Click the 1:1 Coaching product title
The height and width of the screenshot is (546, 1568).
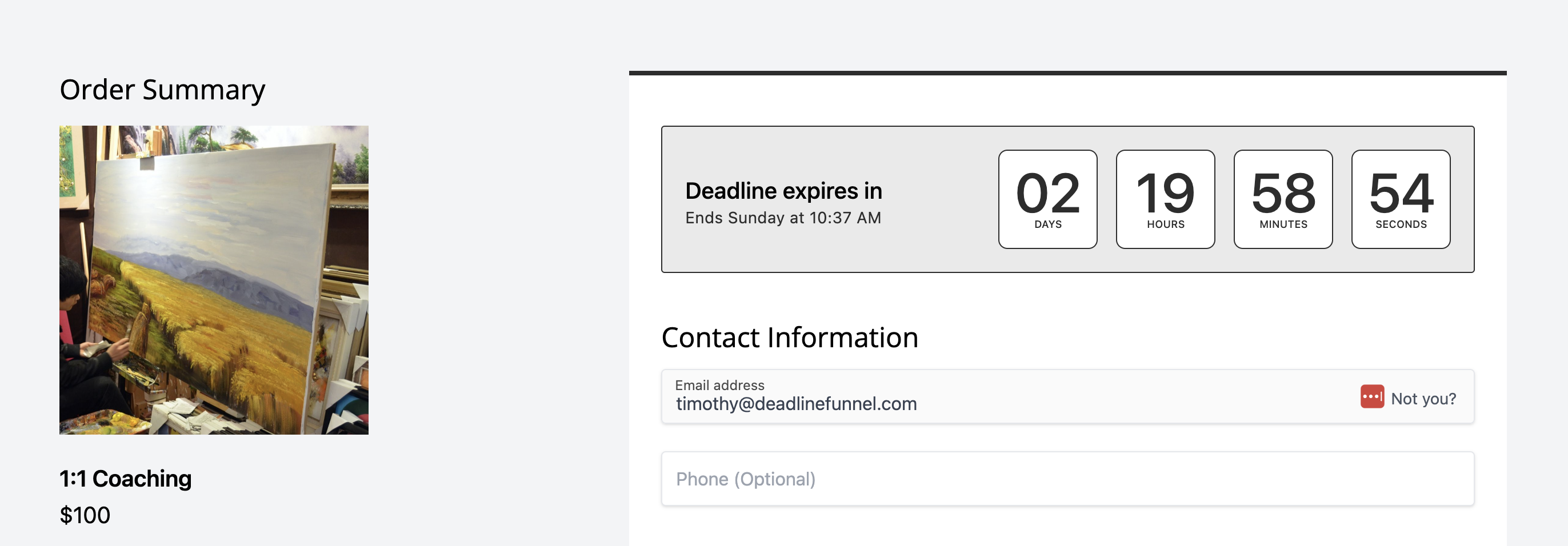125,479
